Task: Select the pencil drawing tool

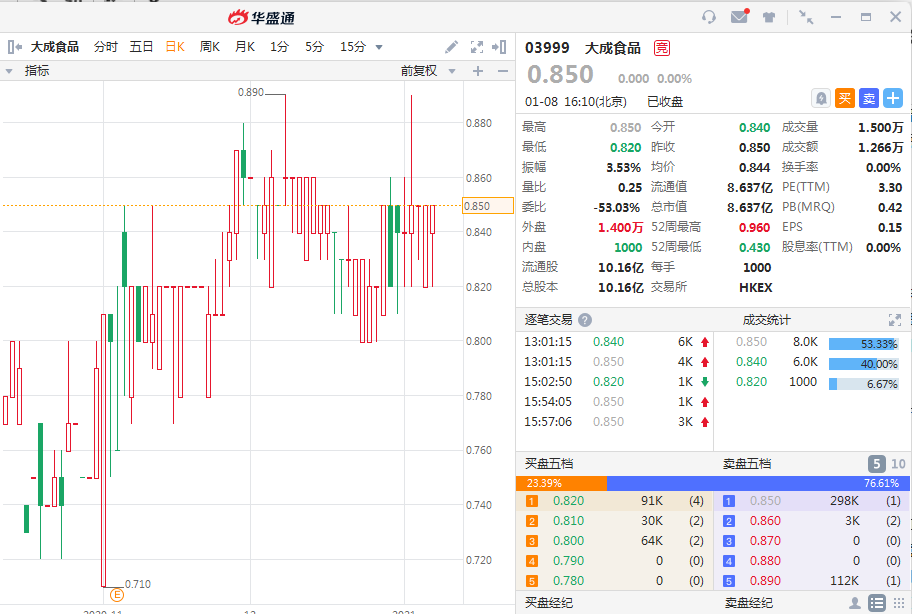Action: (452, 47)
